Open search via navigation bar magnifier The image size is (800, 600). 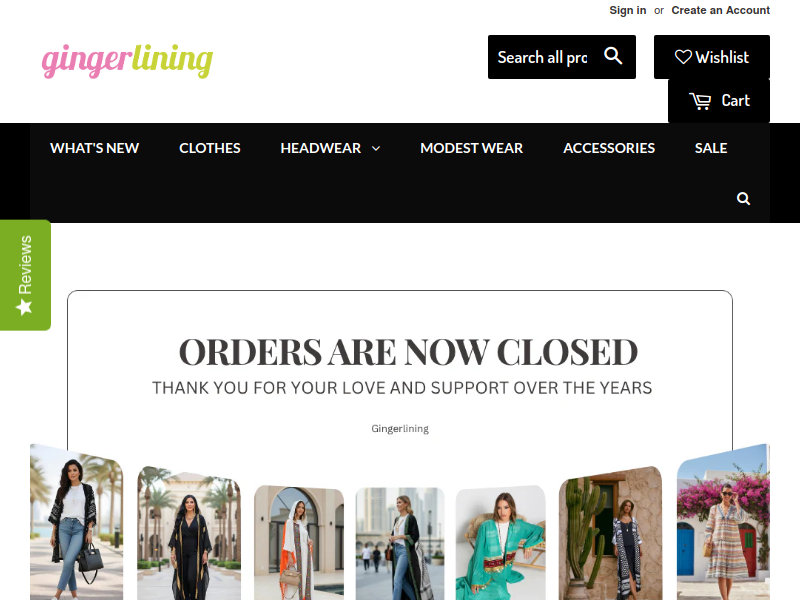[x=743, y=198]
